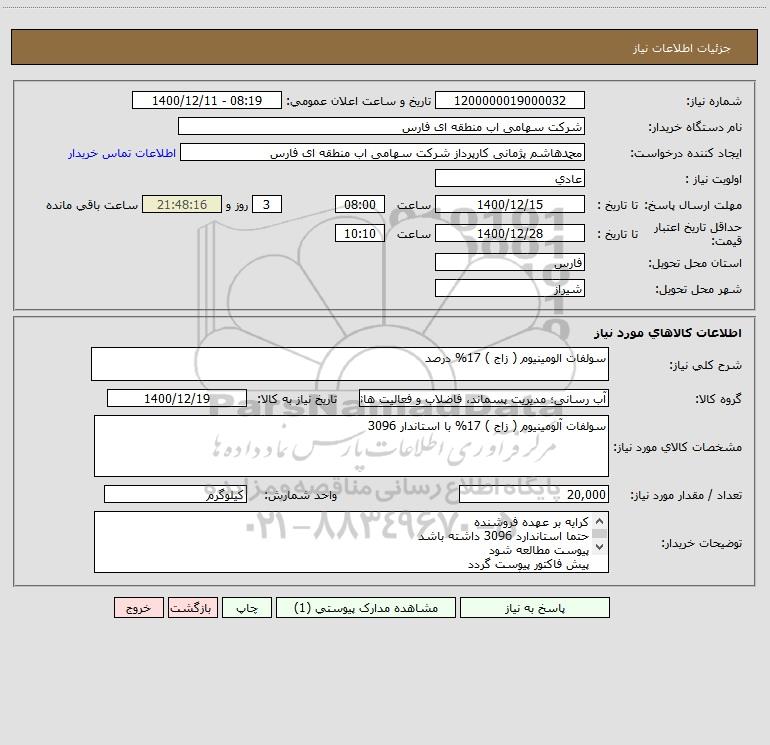770x745 pixels.
Task: Click the priority field عادي
Action: point(510,178)
